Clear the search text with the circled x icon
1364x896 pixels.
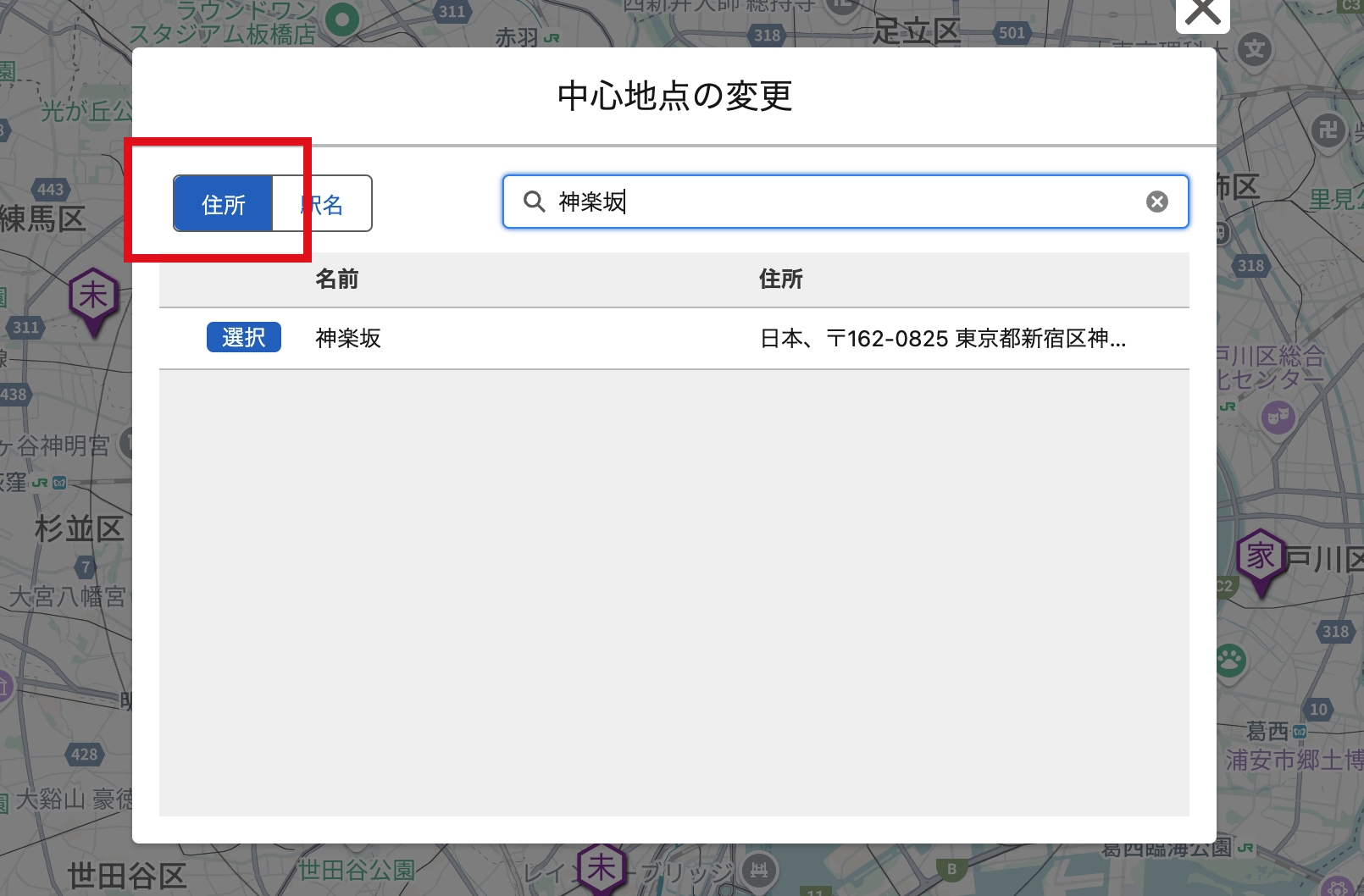[1156, 202]
